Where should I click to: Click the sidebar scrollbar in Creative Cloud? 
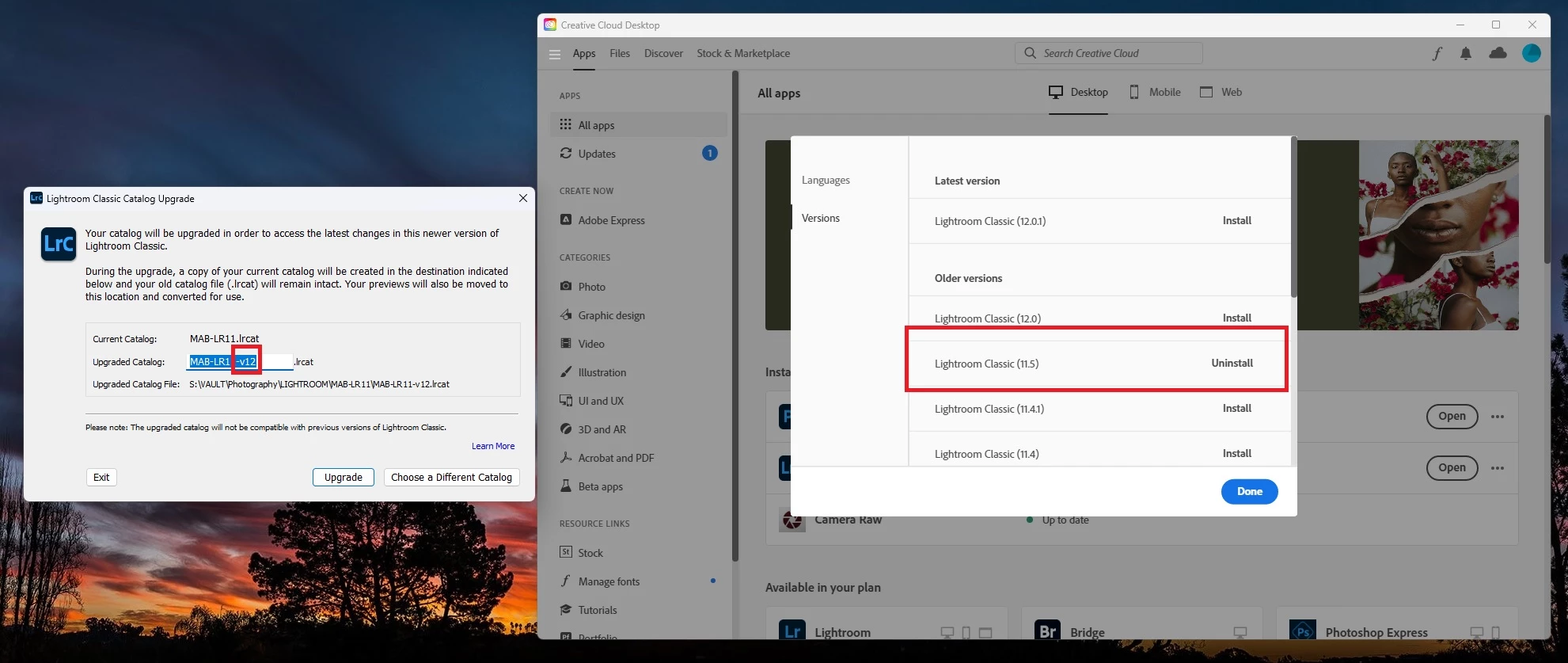735,317
